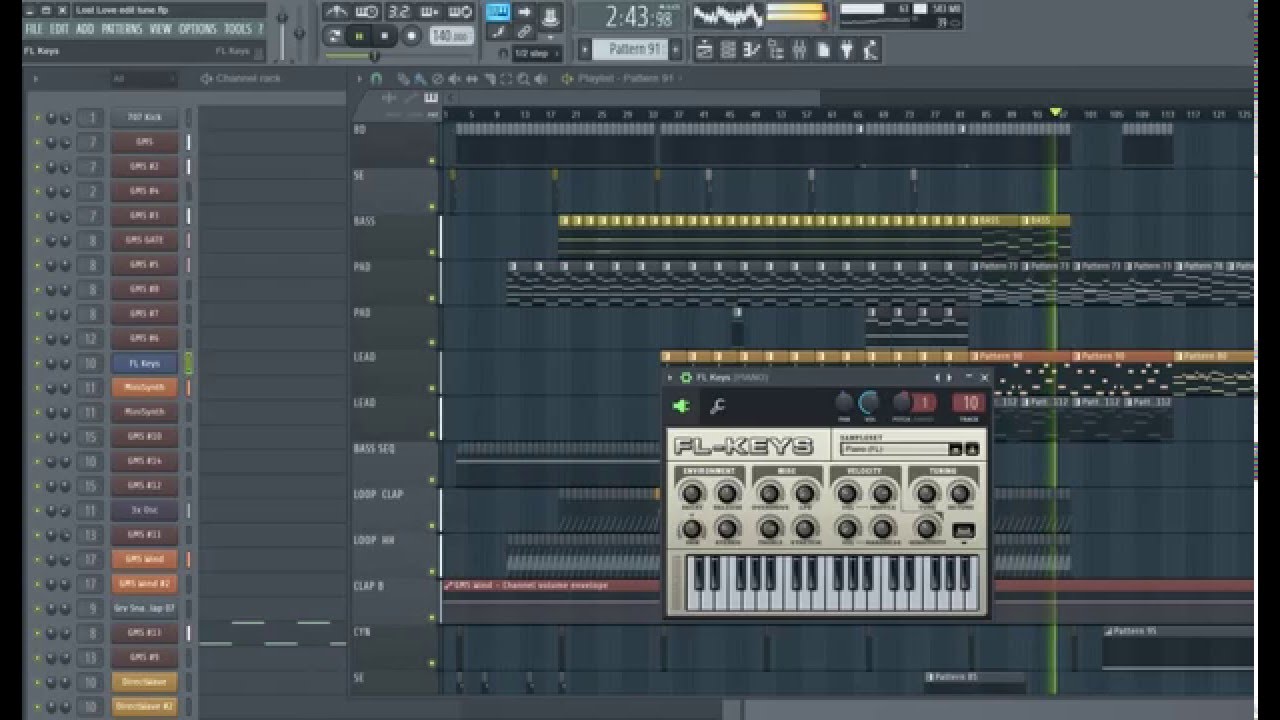Open the TOOLS menu

pos(237,29)
